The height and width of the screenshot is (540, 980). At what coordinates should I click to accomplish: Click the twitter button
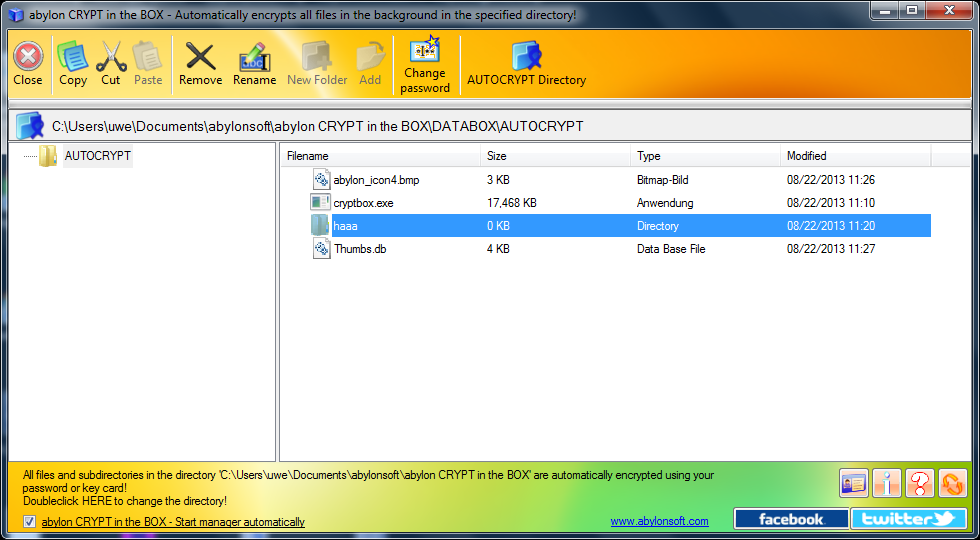[x=908, y=519]
